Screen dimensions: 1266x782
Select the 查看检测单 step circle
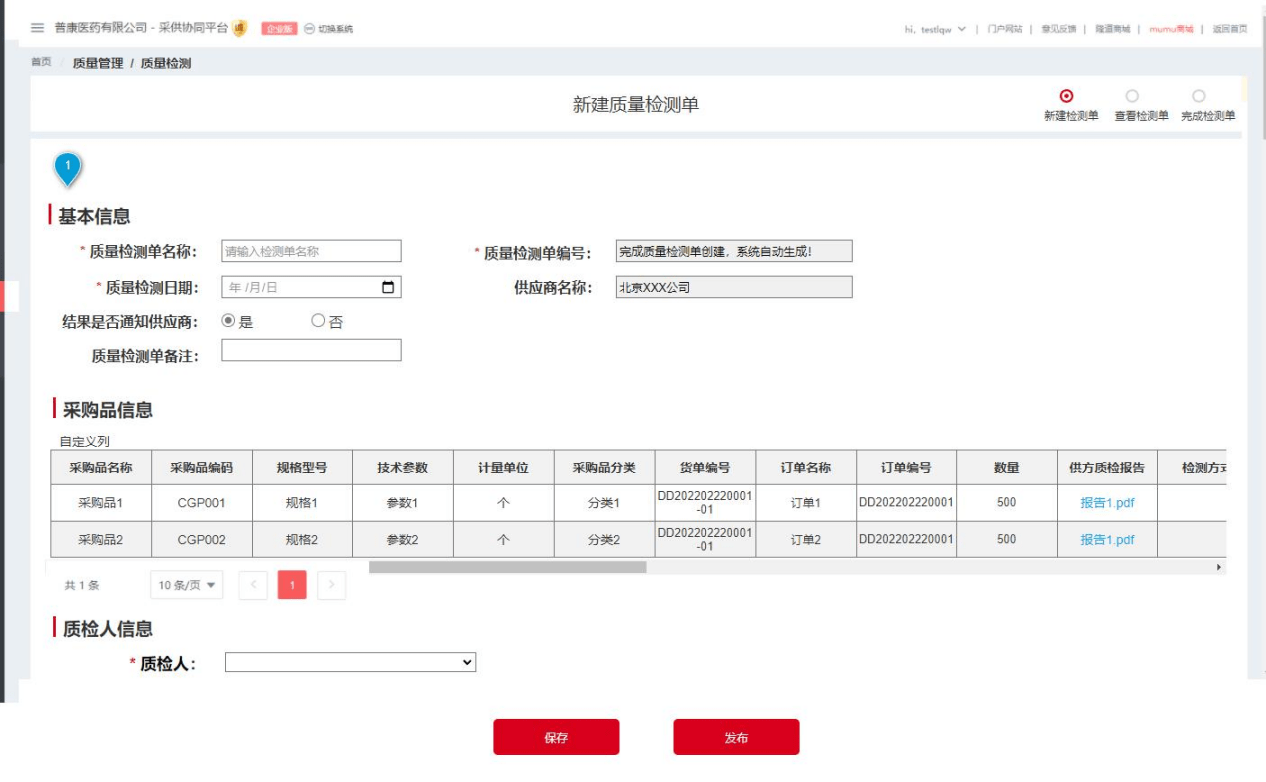click(x=1132, y=97)
